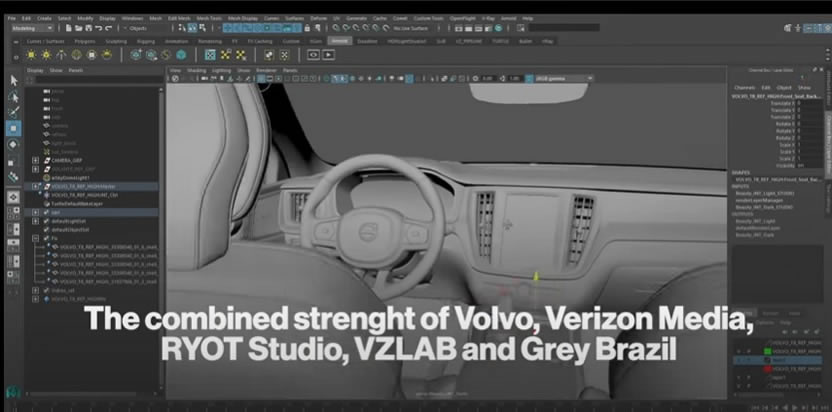
Task: Select aiSkyDomeLight1 in Outliner
Action: (71, 178)
